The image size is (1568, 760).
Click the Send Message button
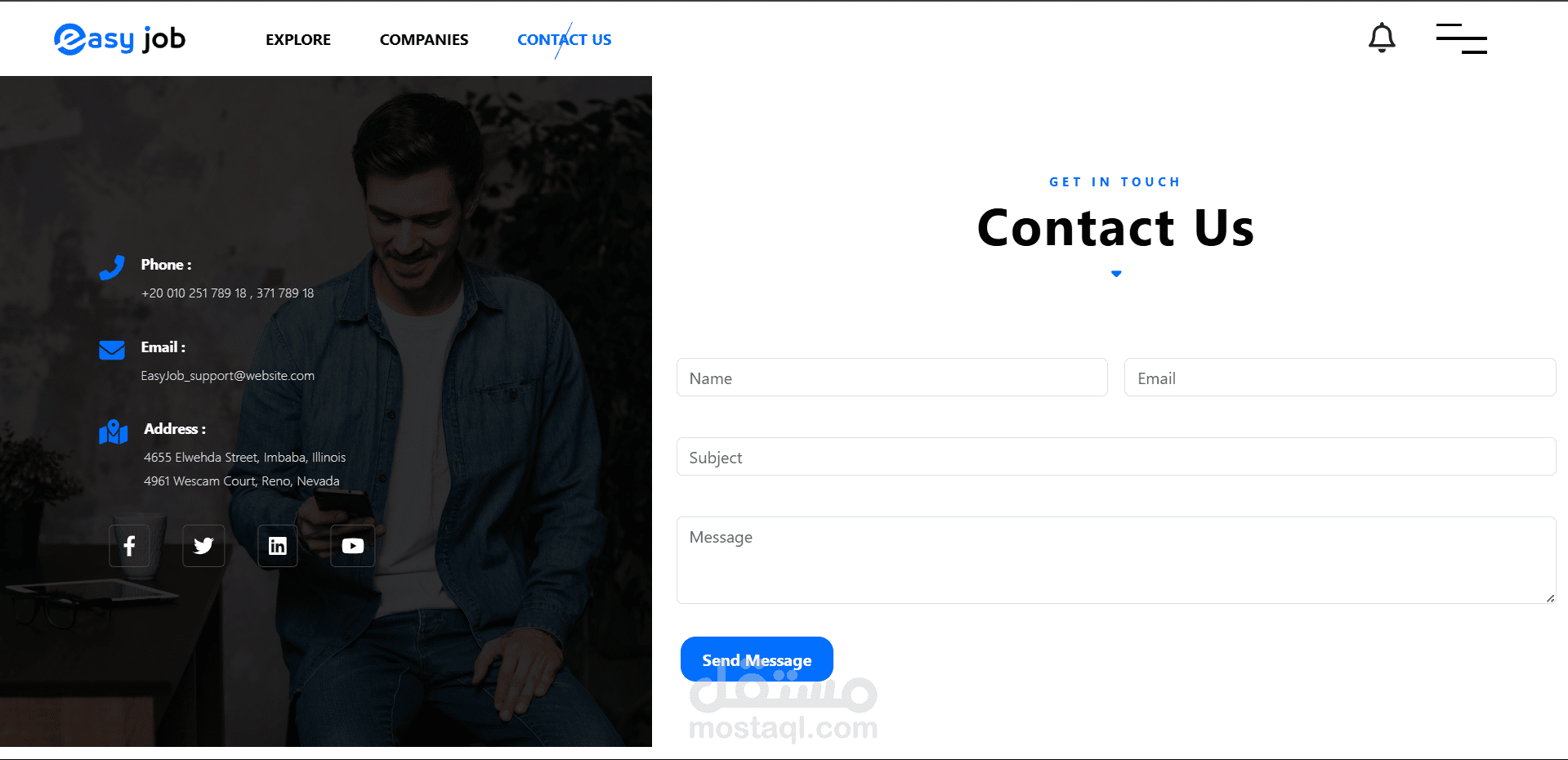[x=757, y=659]
